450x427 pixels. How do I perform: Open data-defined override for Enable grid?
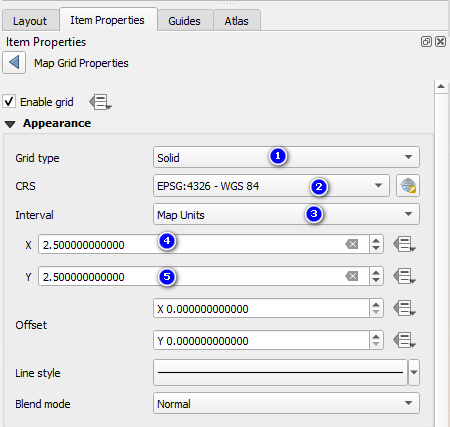(100, 102)
